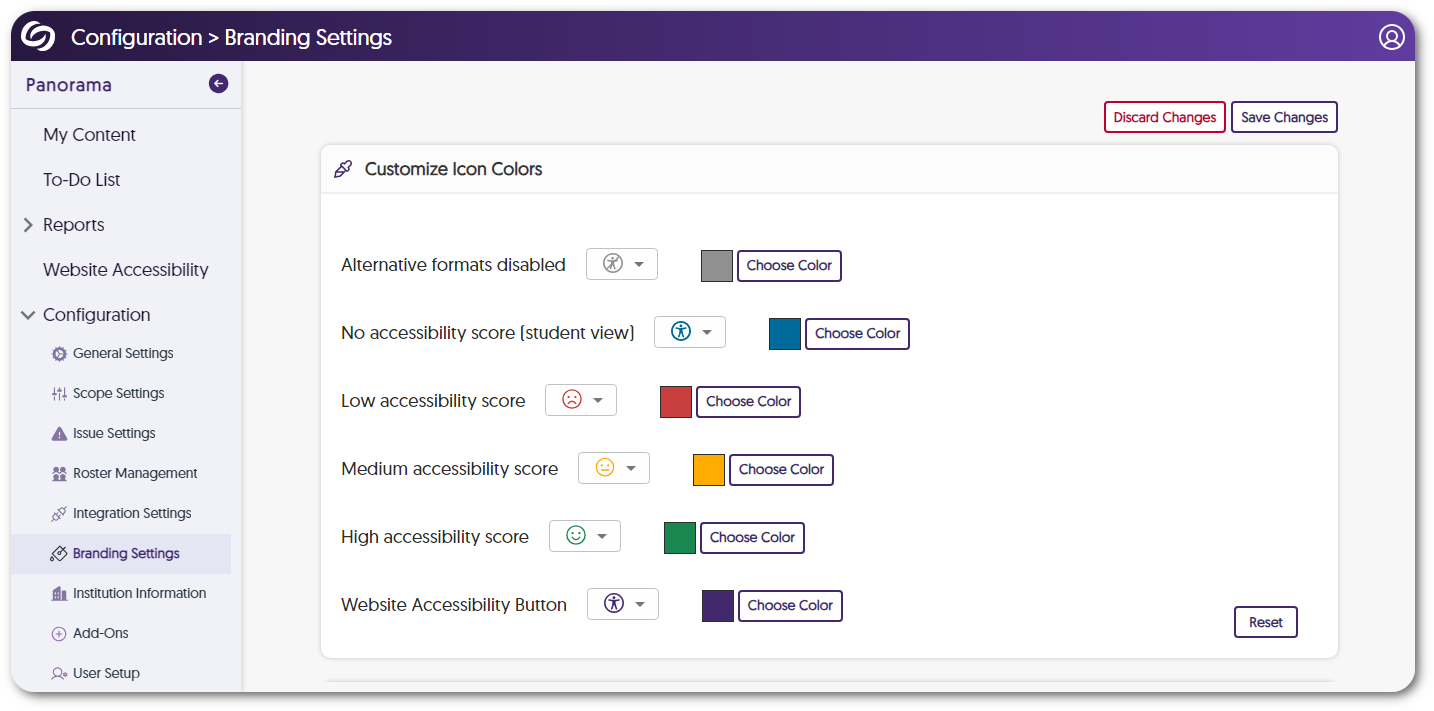Click the orange Medium accessibility score swatch
This screenshot has width=1434, height=711.
point(709,470)
